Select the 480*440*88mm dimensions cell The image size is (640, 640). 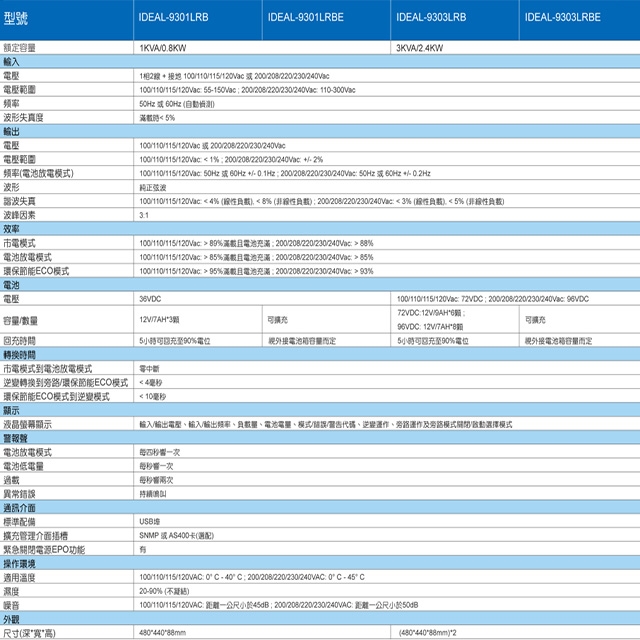click(x=164, y=632)
